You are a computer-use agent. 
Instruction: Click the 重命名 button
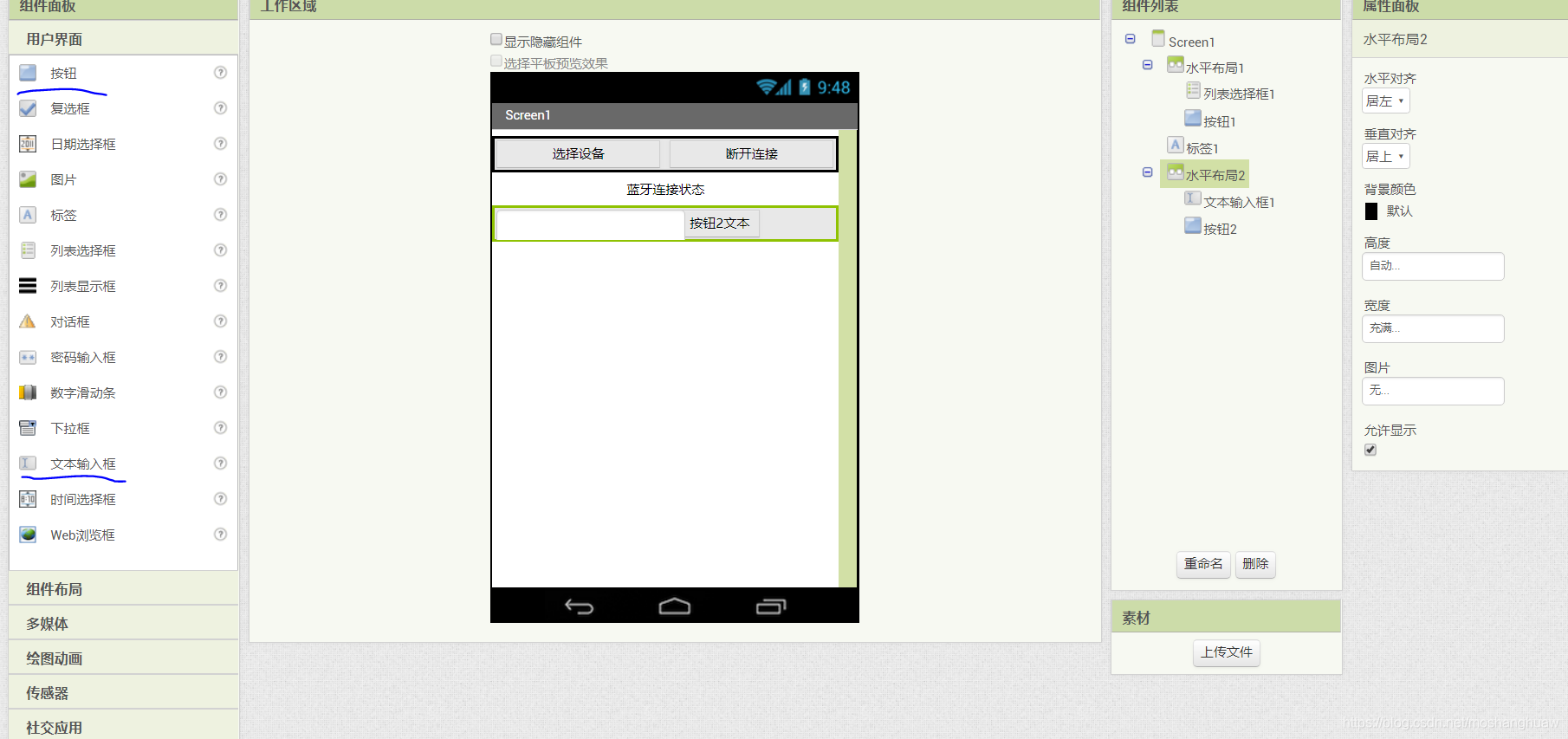click(x=1203, y=564)
